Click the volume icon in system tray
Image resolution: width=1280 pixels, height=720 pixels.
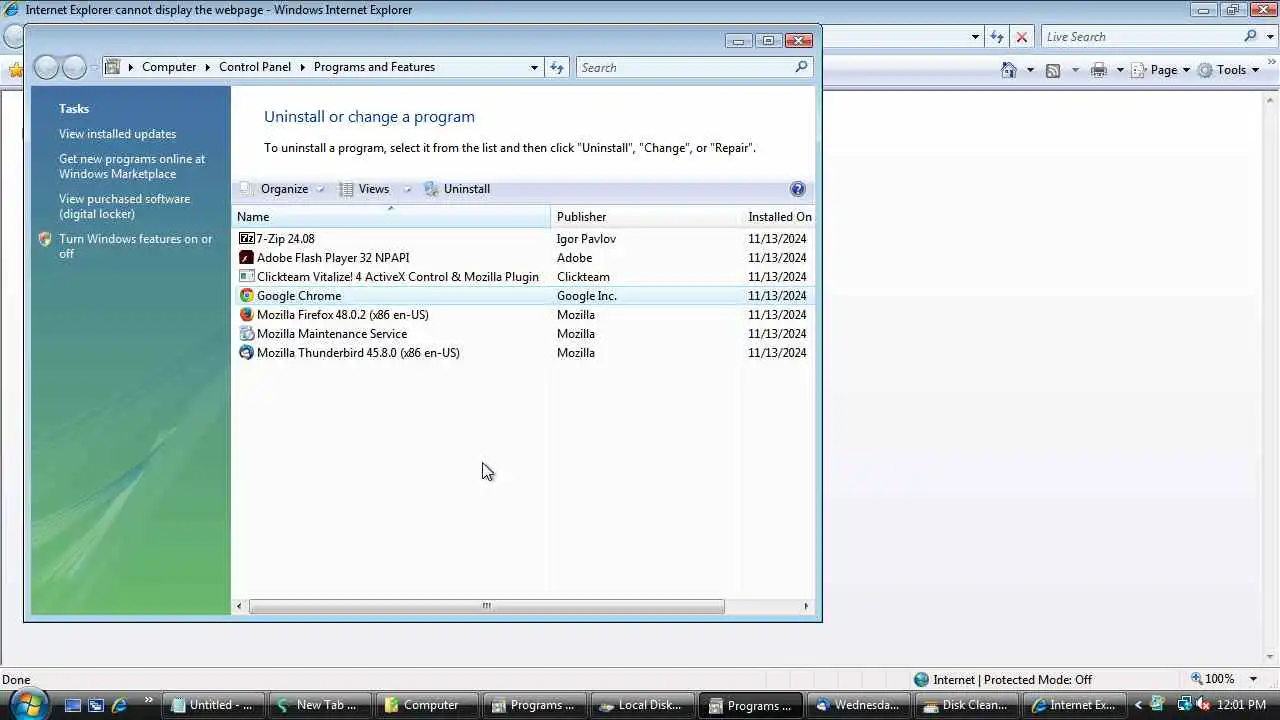(1204, 705)
